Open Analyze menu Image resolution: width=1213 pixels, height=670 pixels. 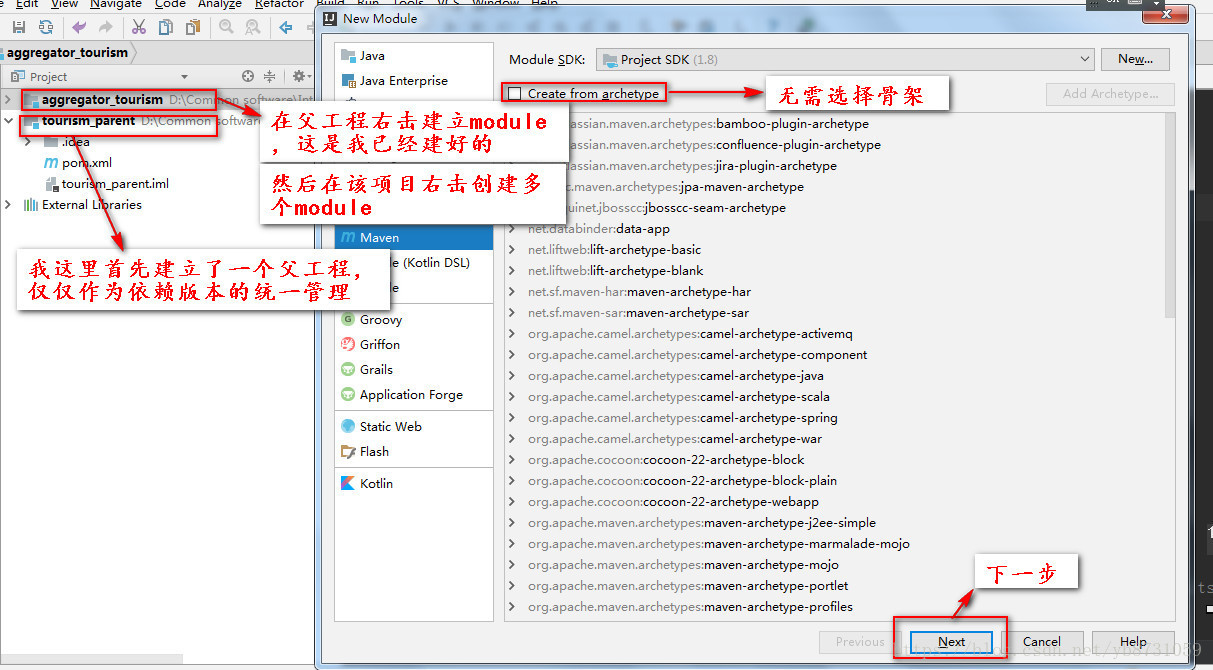coord(220,4)
